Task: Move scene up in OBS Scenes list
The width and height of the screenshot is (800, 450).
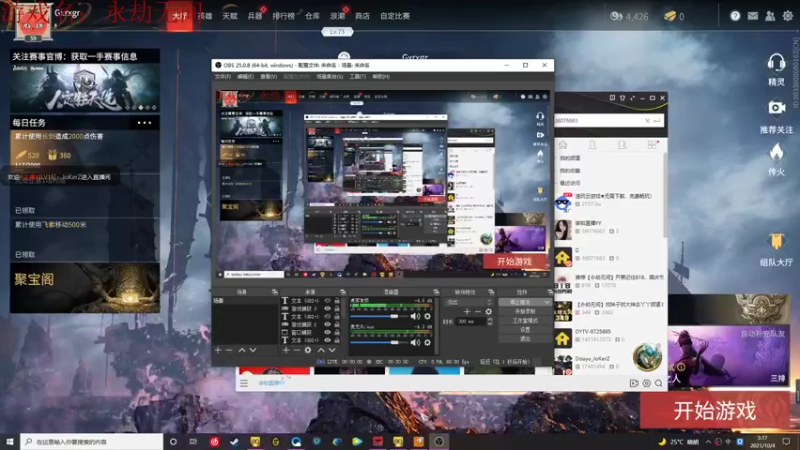Action: coord(242,350)
